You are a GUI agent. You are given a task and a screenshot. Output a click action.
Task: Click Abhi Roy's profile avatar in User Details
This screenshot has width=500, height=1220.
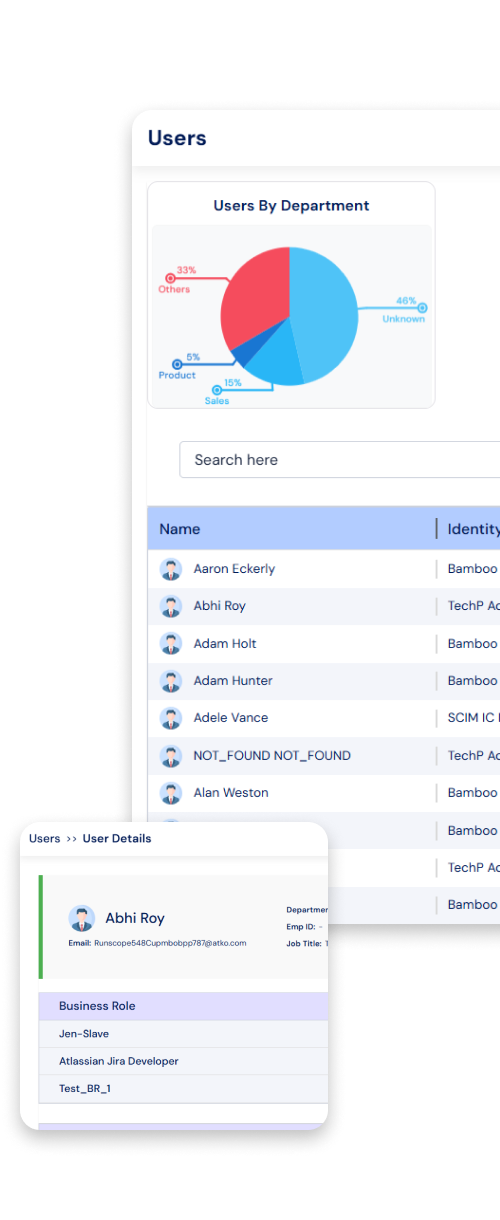pyautogui.click(x=82, y=918)
